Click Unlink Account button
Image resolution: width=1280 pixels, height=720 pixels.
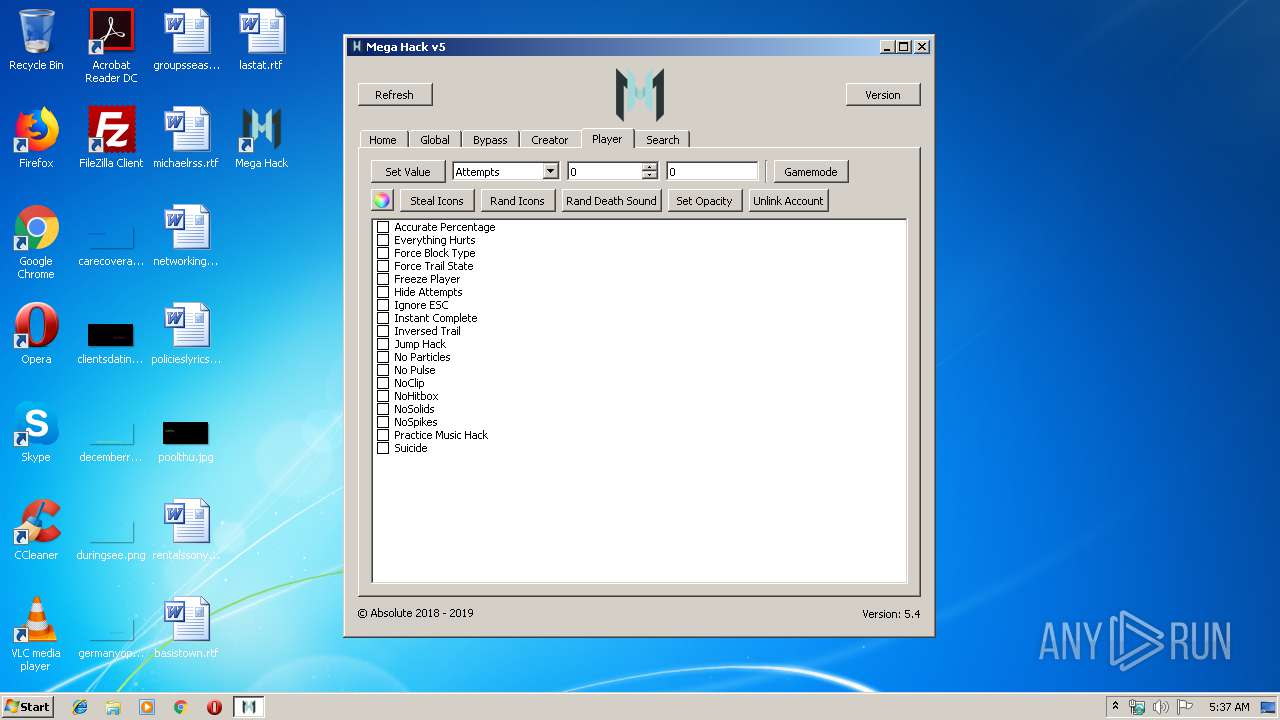pyautogui.click(x=789, y=201)
